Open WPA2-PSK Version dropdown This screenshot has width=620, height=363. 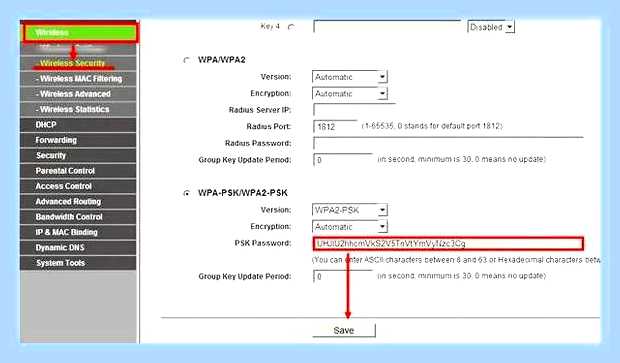pos(350,210)
